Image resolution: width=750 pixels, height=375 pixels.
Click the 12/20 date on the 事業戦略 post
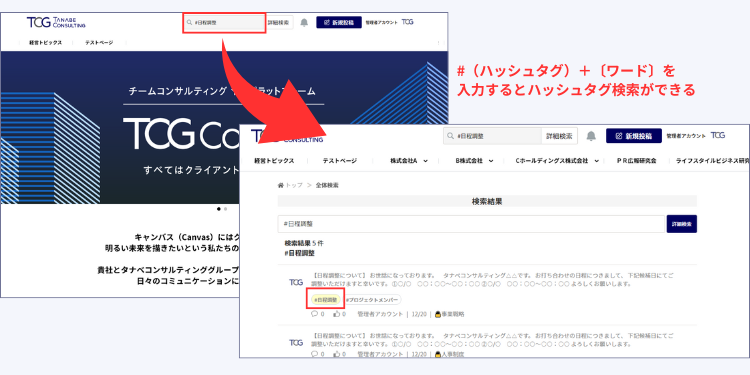(419, 314)
